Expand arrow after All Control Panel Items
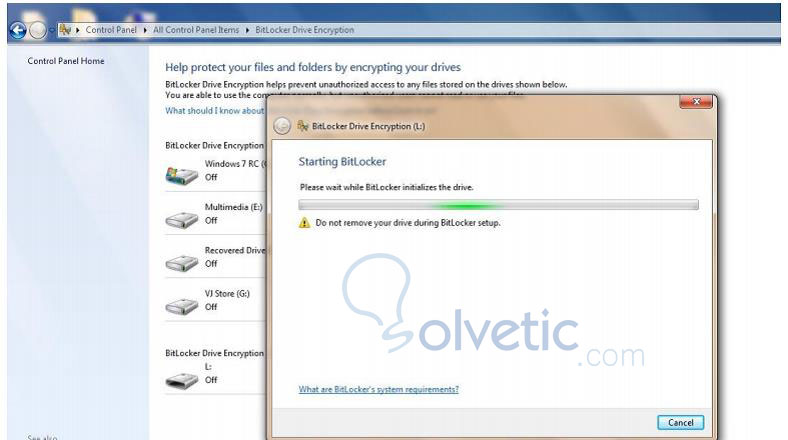Viewport: 788px width, 440px height. pos(248,30)
